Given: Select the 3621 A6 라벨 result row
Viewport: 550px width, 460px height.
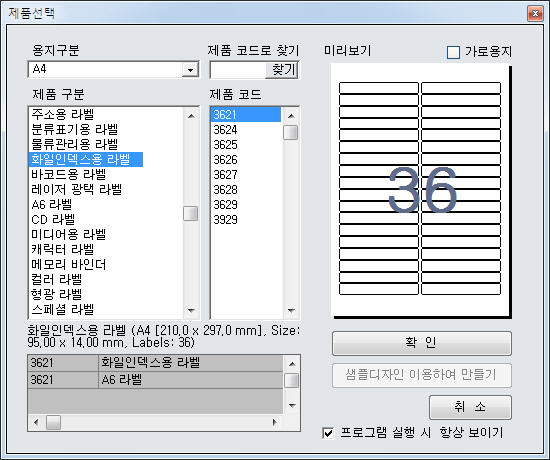Looking at the screenshot, I should pos(155,380).
